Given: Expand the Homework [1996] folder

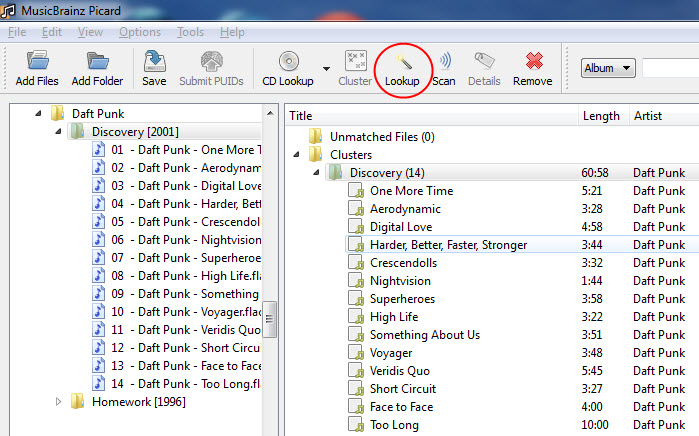Looking at the screenshot, I should click(x=58, y=402).
